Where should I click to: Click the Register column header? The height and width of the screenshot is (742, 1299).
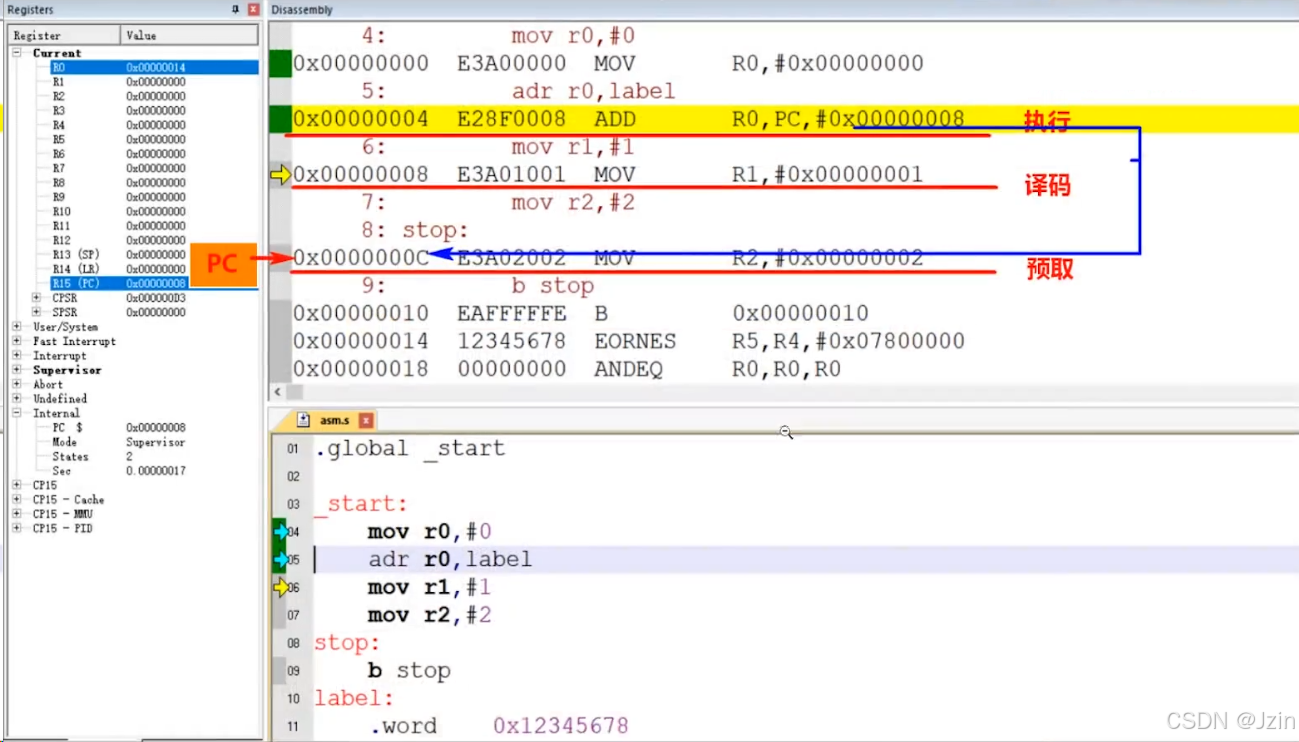coord(64,35)
